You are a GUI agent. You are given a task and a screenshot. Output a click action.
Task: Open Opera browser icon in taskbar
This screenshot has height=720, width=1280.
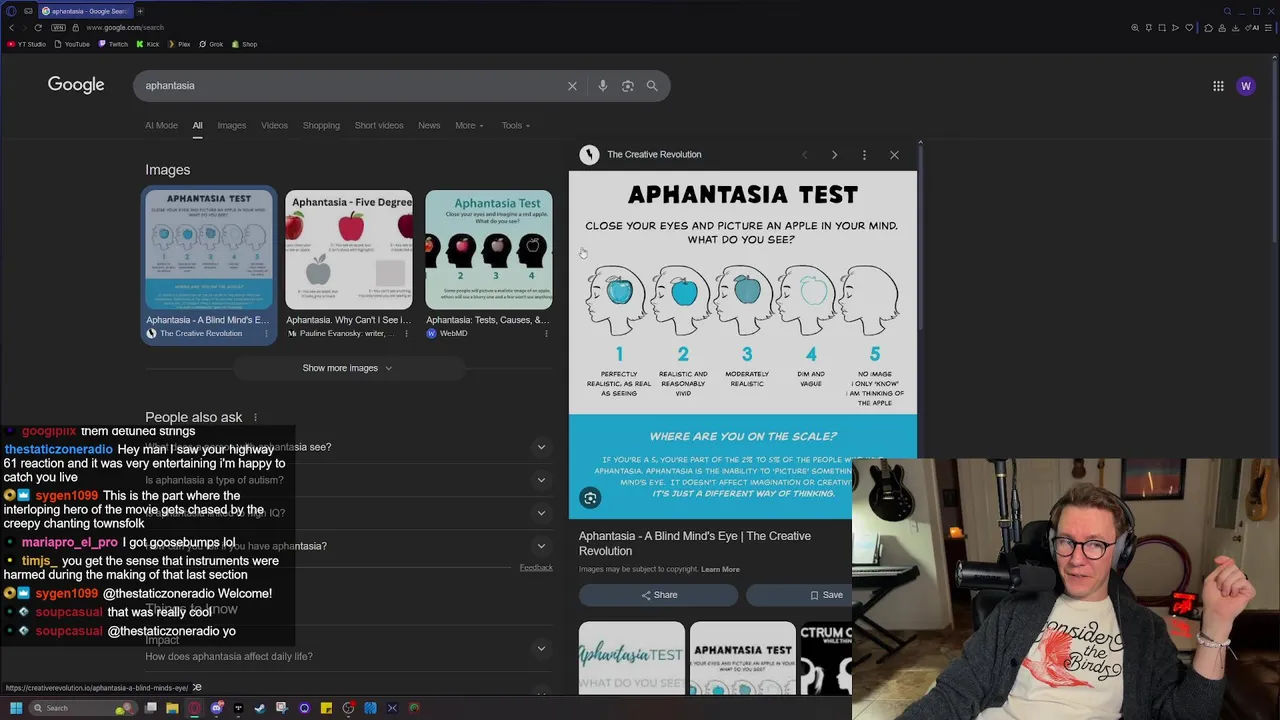coord(194,708)
